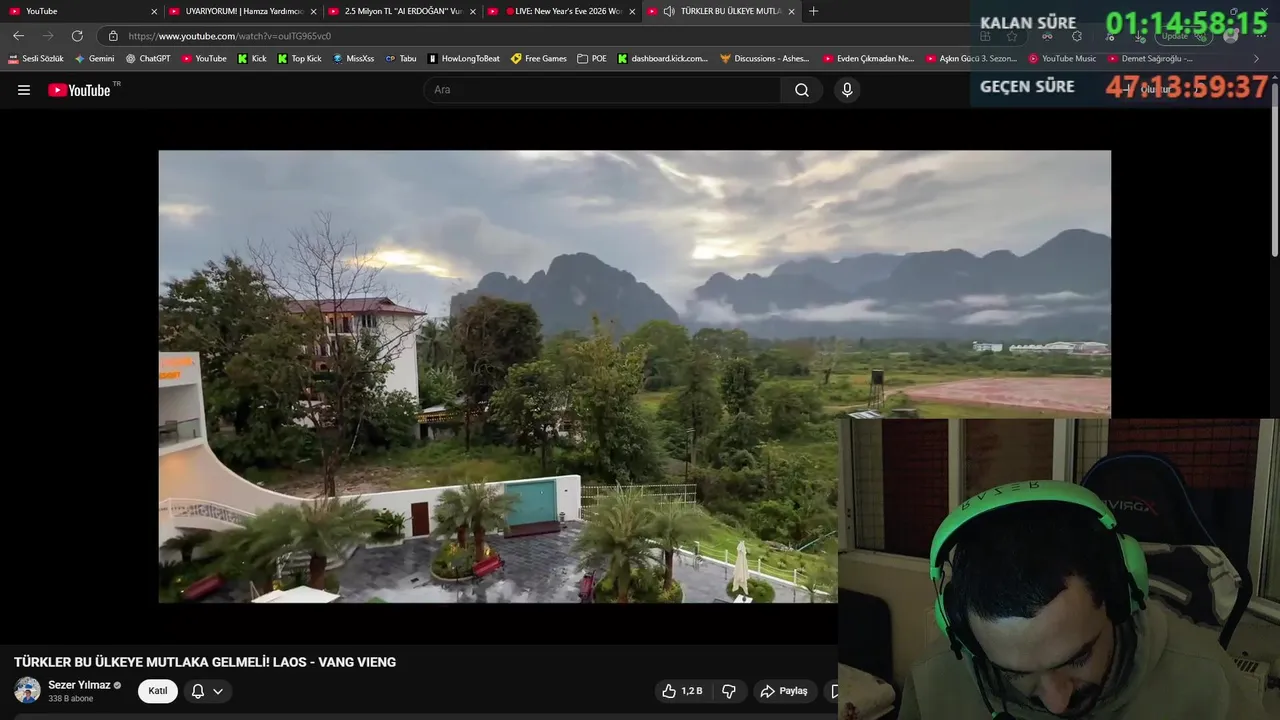This screenshot has height=720, width=1280.
Task: View site information lock icon
Action: [113, 36]
